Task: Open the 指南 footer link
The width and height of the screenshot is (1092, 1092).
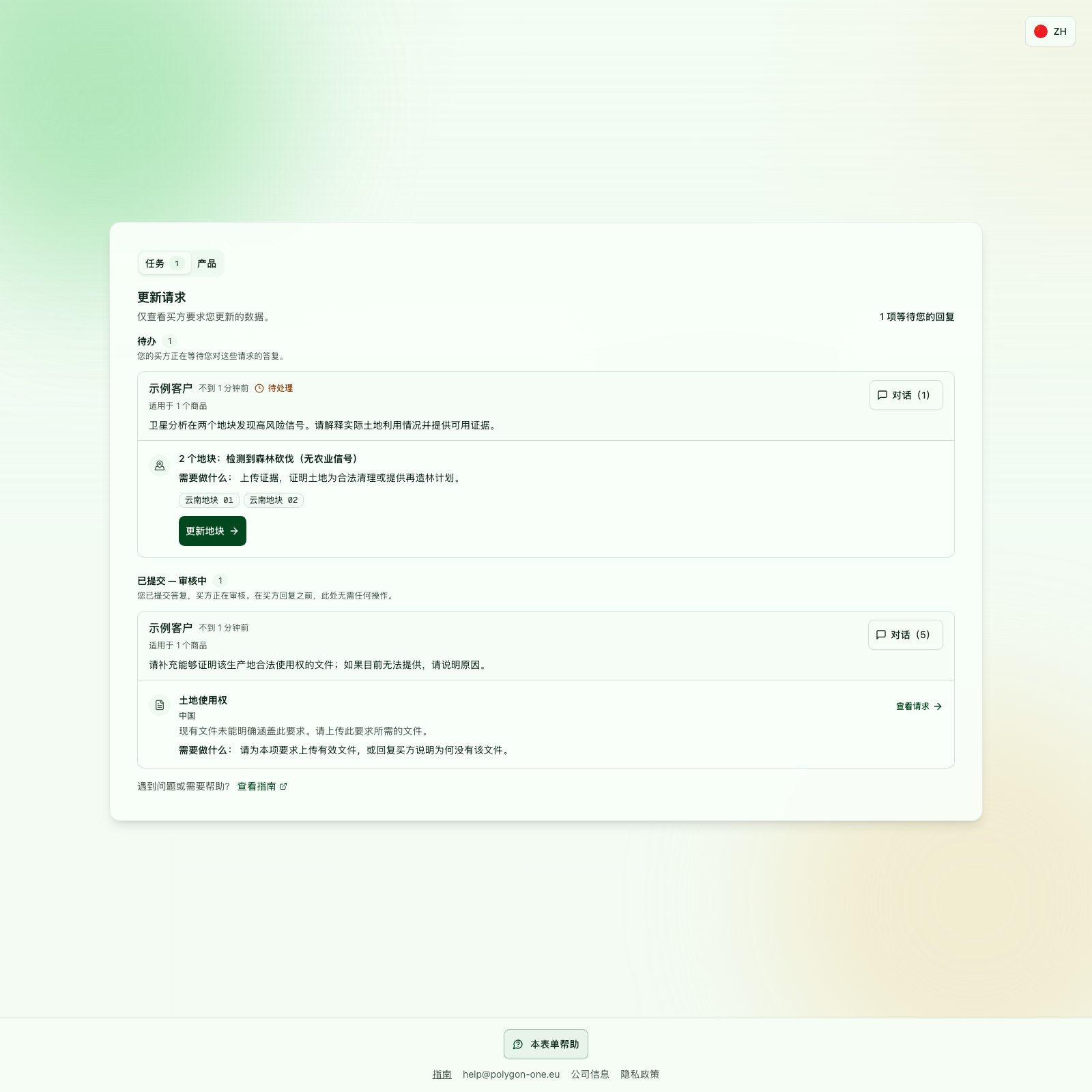Action: pos(442,1074)
